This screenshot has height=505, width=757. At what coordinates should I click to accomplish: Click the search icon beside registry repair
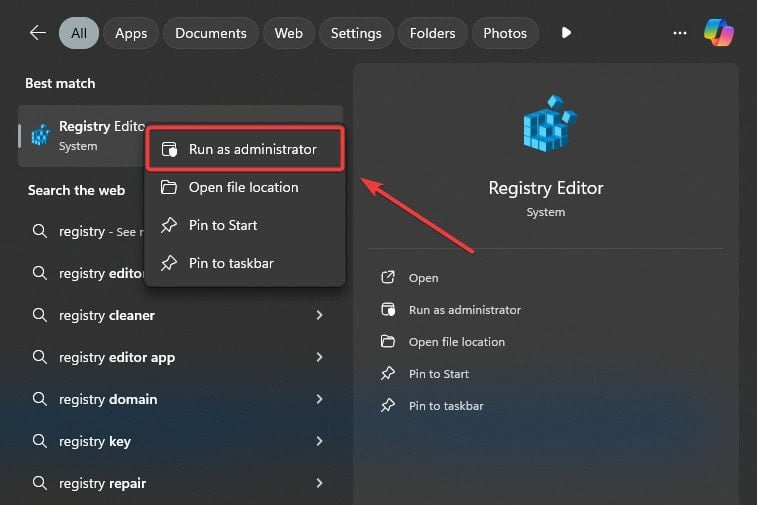40,483
